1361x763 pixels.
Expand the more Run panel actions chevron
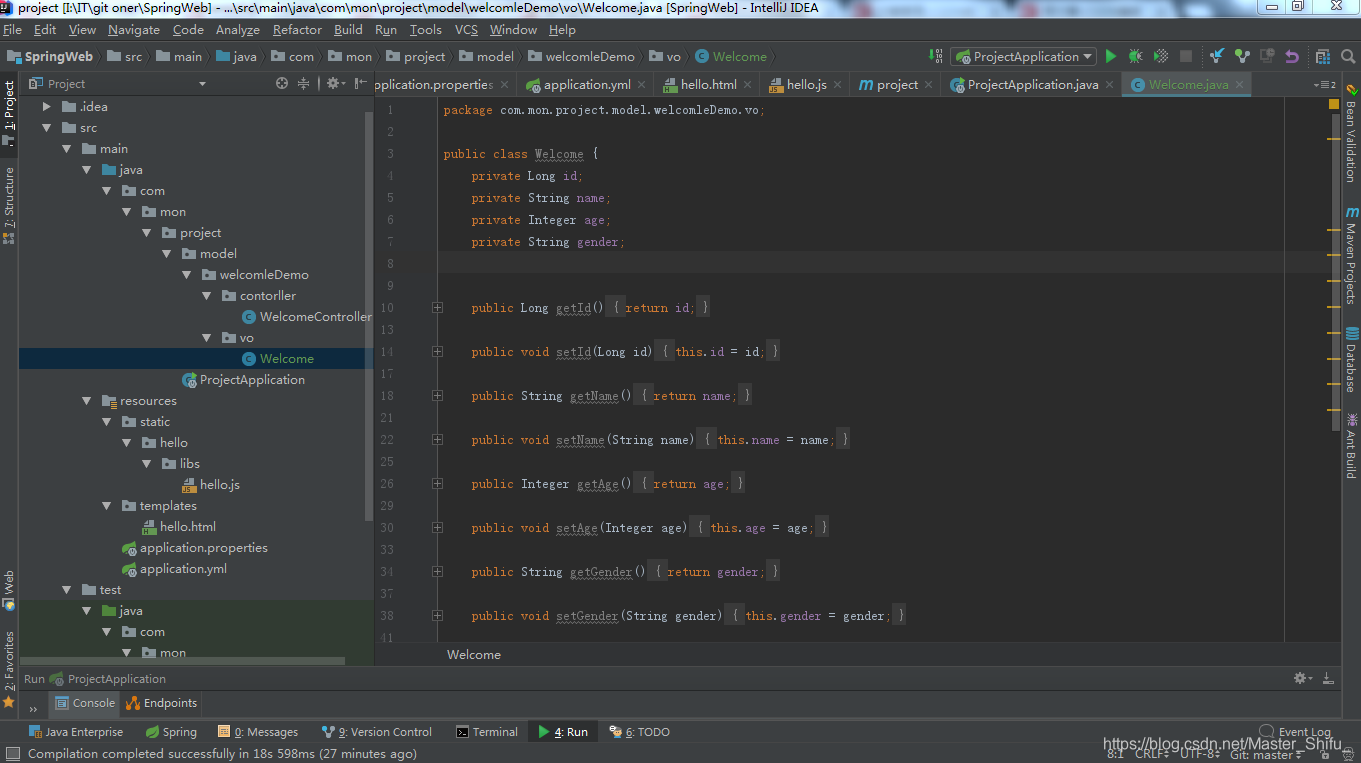(33, 708)
